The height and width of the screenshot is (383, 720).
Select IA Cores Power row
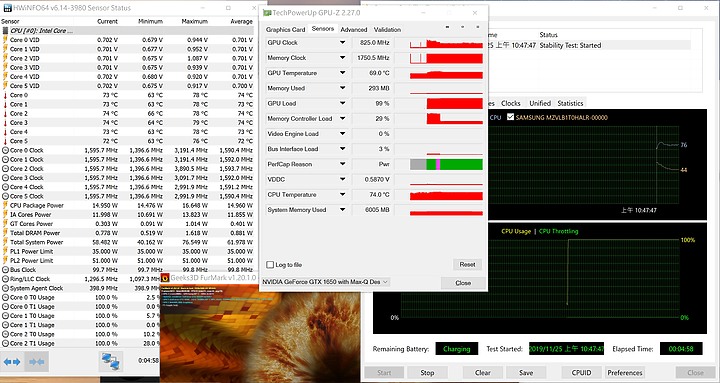point(127,214)
